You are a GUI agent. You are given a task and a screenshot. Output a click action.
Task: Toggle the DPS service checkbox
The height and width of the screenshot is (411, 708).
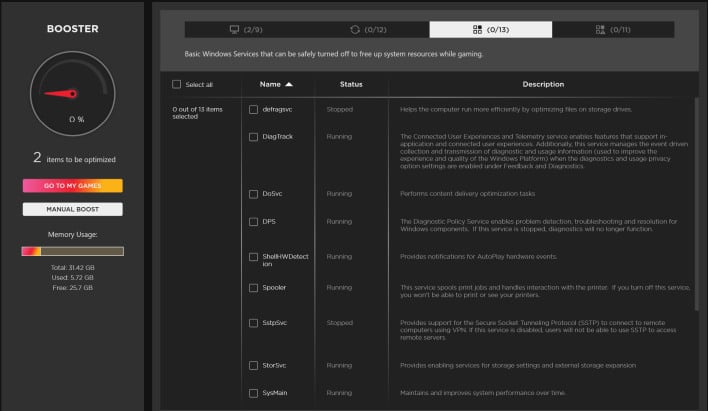(253, 221)
